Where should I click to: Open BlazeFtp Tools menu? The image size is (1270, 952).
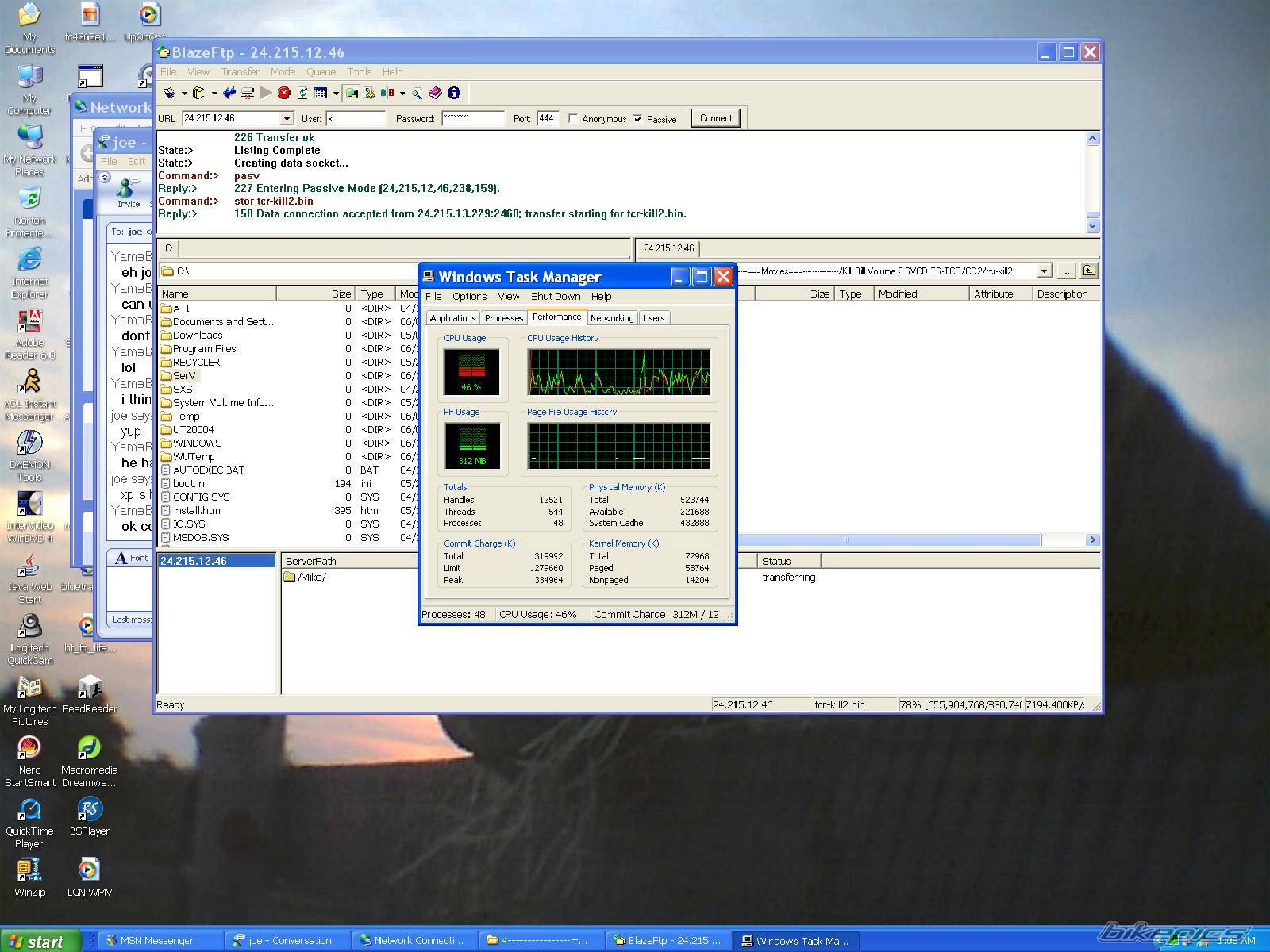click(x=359, y=71)
